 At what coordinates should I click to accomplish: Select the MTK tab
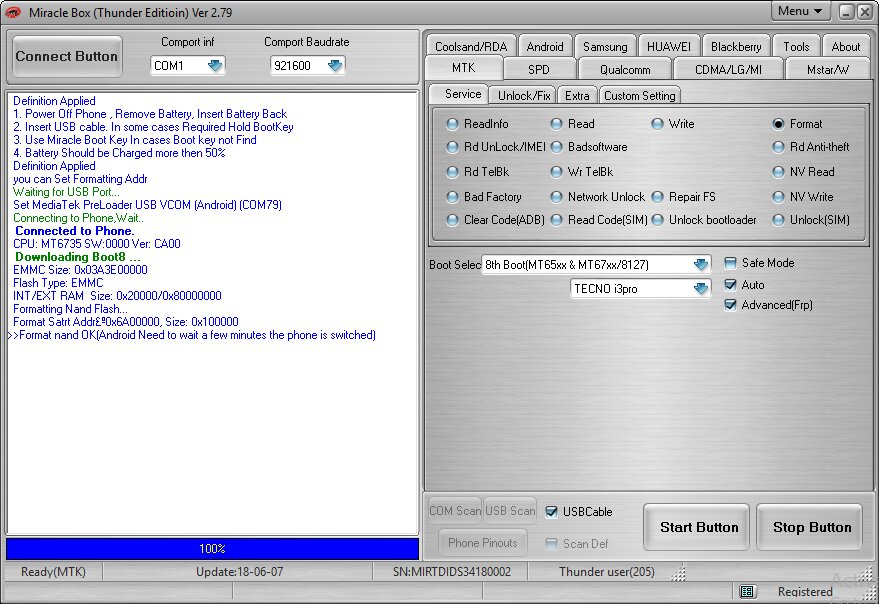pyautogui.click(x=464, y=68)
